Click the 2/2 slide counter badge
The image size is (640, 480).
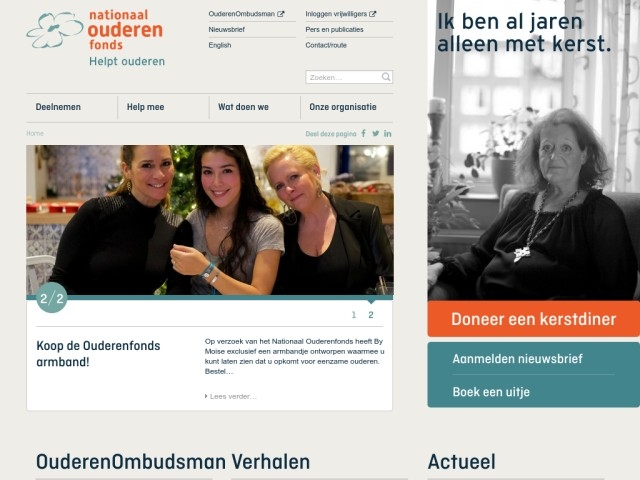point(52,298)
